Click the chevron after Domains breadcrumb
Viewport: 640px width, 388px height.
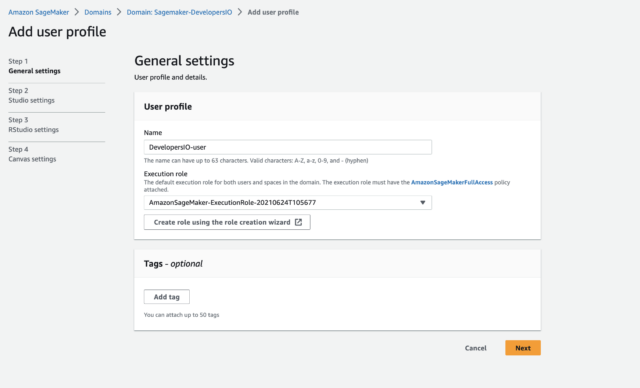(119, 12)
